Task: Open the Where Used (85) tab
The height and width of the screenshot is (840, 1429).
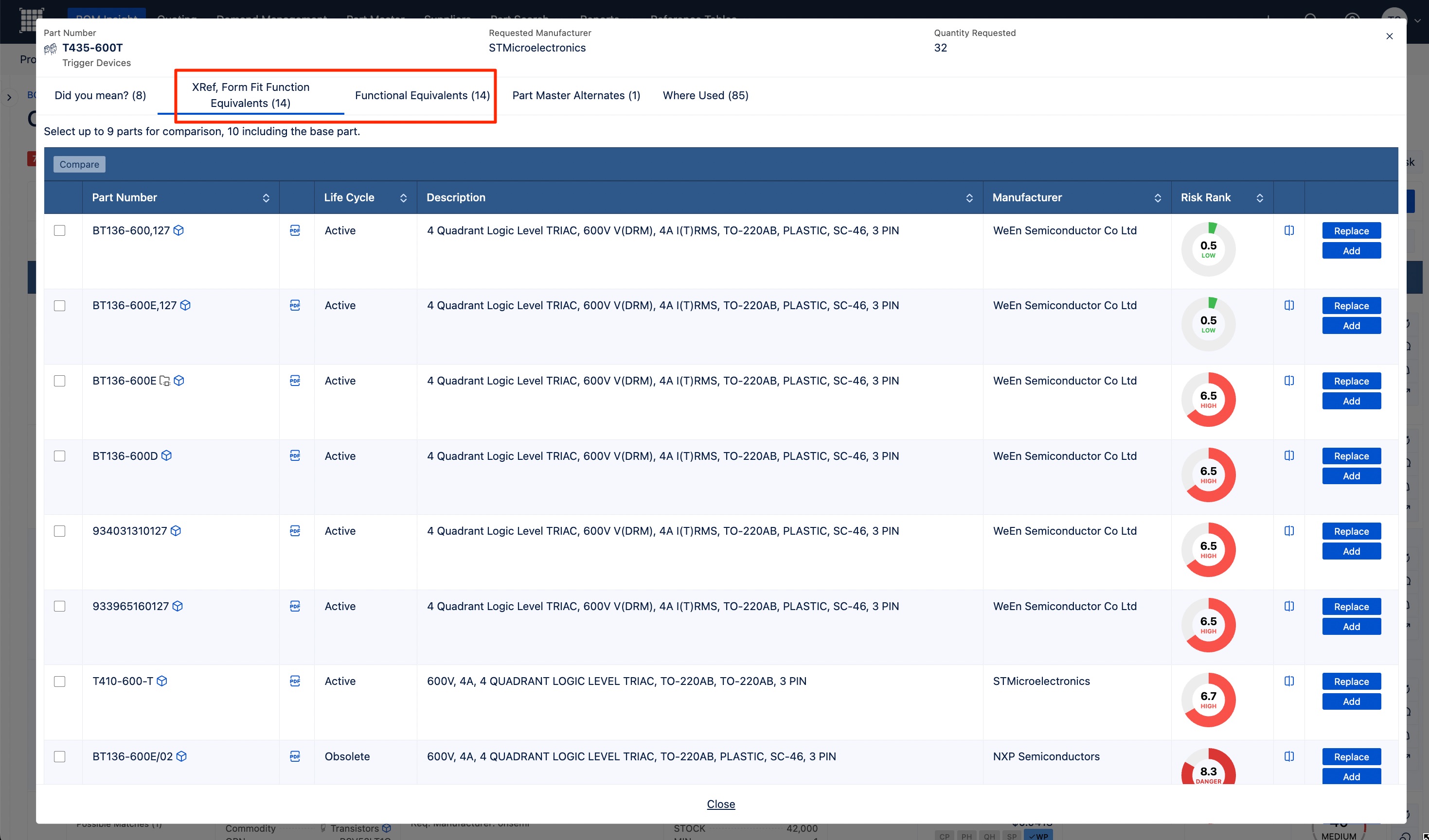Action: pyautogui.click(x=705, y=95)
